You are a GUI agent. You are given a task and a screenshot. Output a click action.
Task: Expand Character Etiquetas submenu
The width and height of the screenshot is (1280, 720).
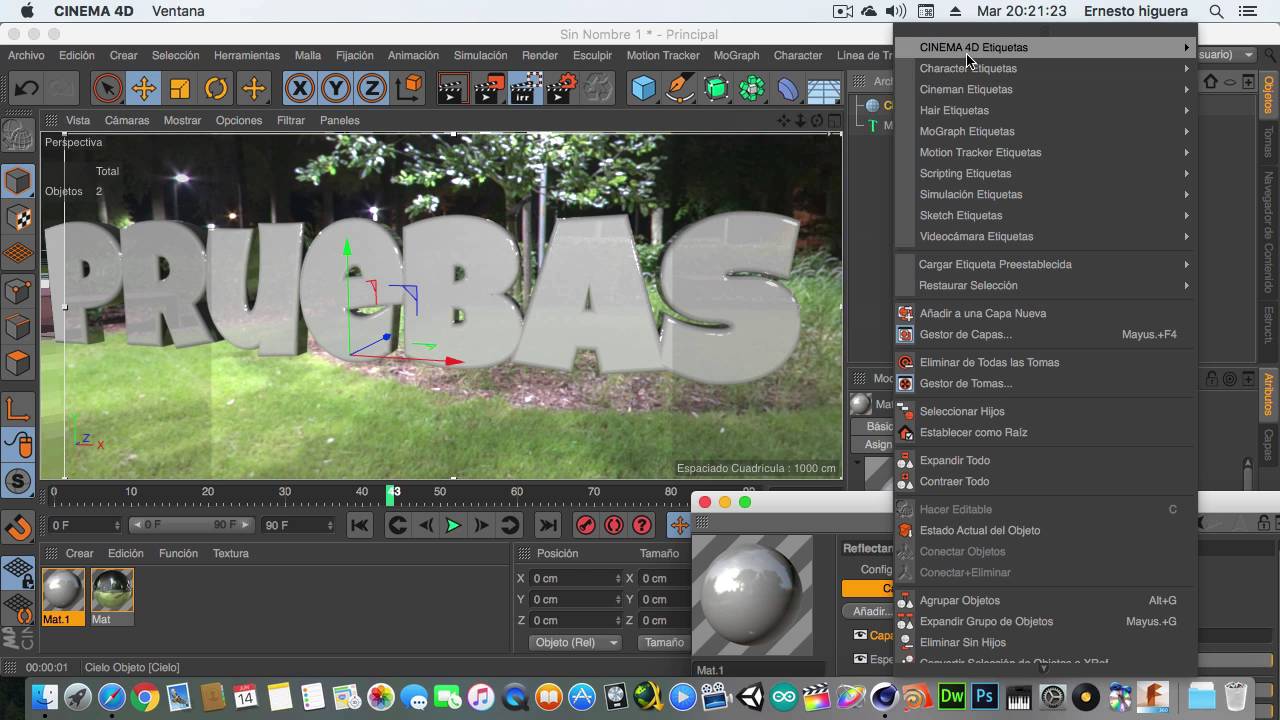[x=1045, y=68]
